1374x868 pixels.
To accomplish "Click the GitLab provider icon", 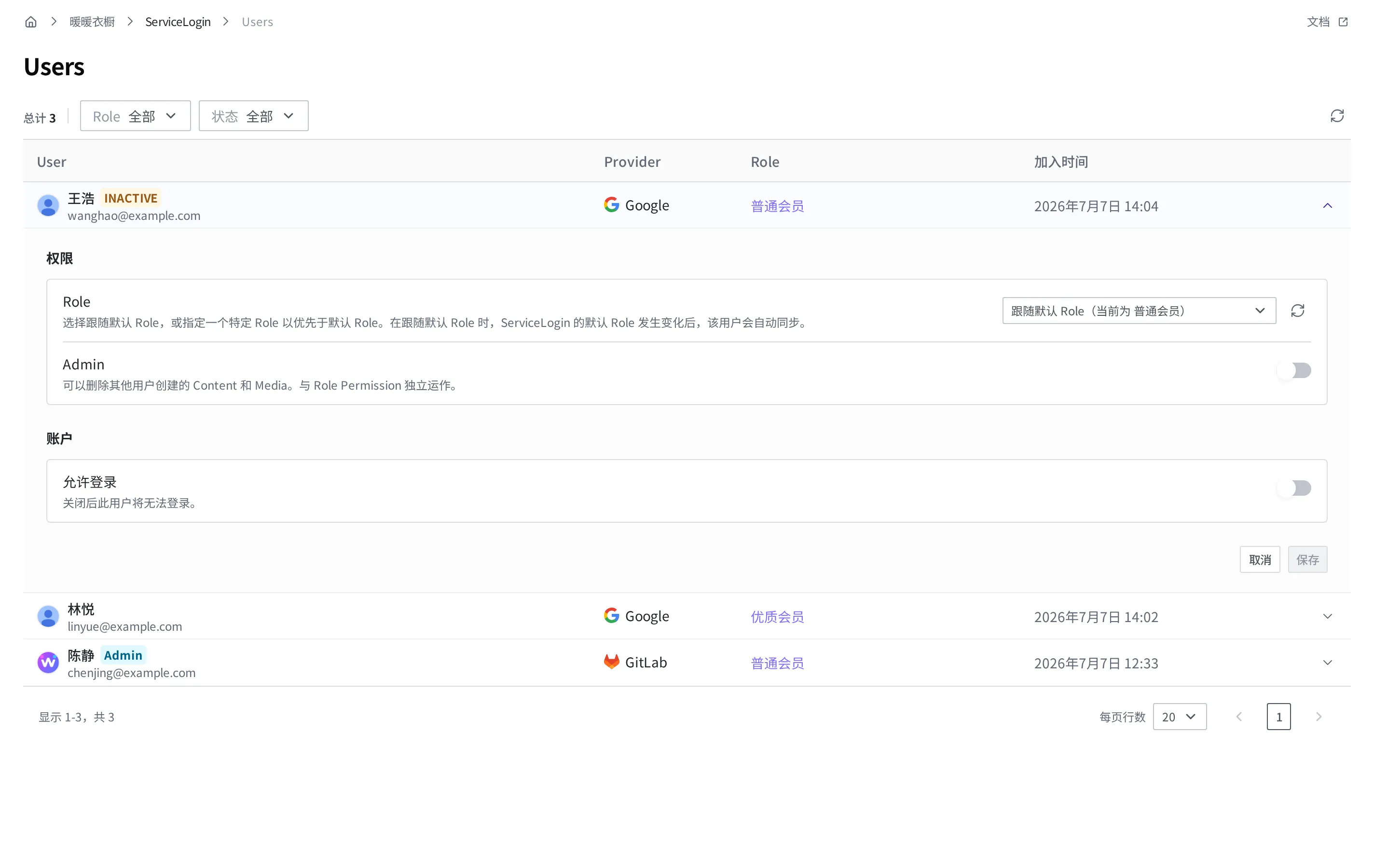I will point(611,662).
